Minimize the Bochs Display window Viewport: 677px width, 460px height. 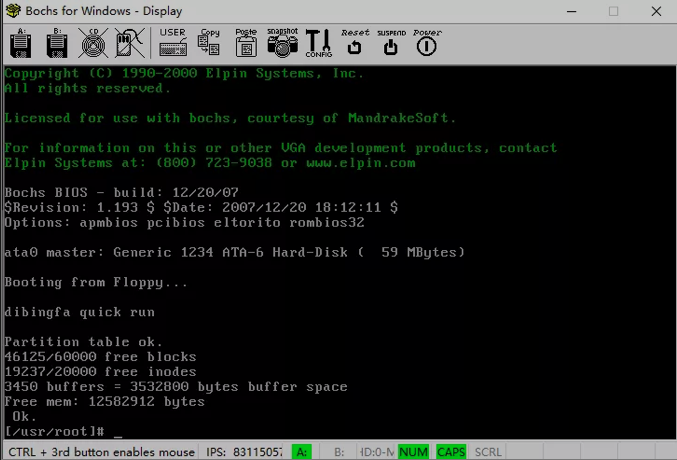pyautogui.click(x=572, y=11)
